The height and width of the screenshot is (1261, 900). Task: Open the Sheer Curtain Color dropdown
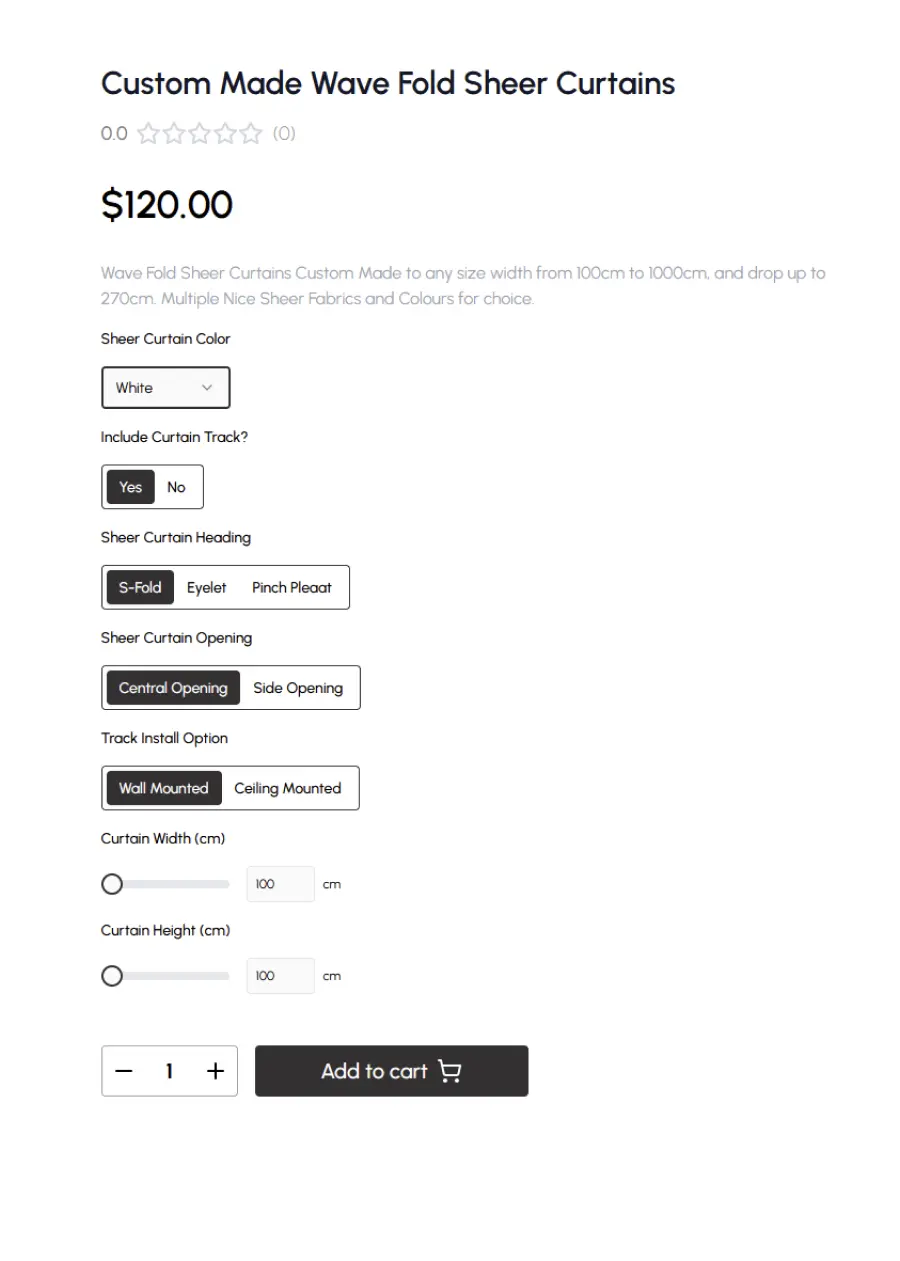pyautogui.click(x=165, y=388)
